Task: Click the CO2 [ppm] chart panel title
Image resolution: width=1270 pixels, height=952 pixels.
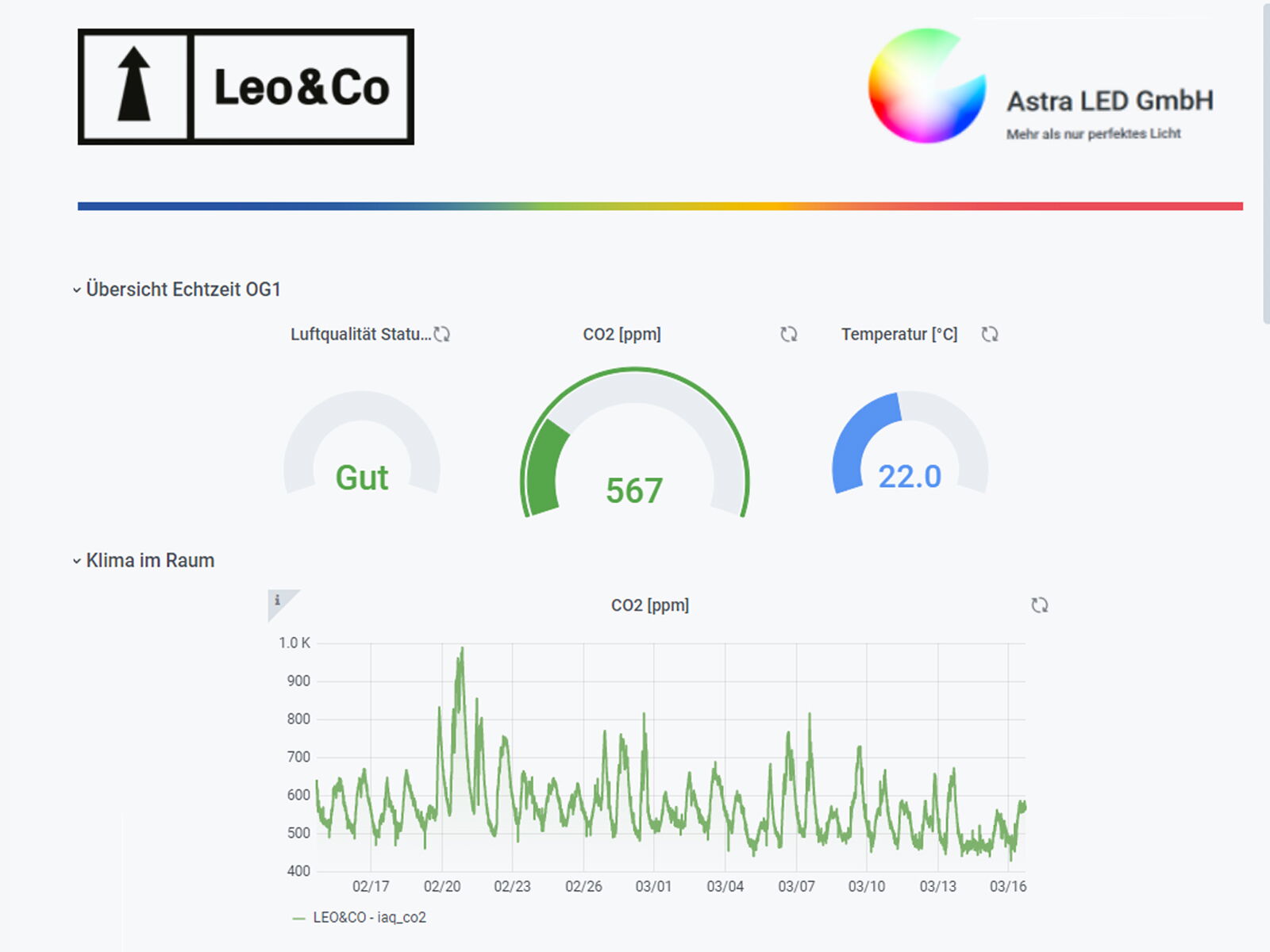Action: [x=649, y=605]
